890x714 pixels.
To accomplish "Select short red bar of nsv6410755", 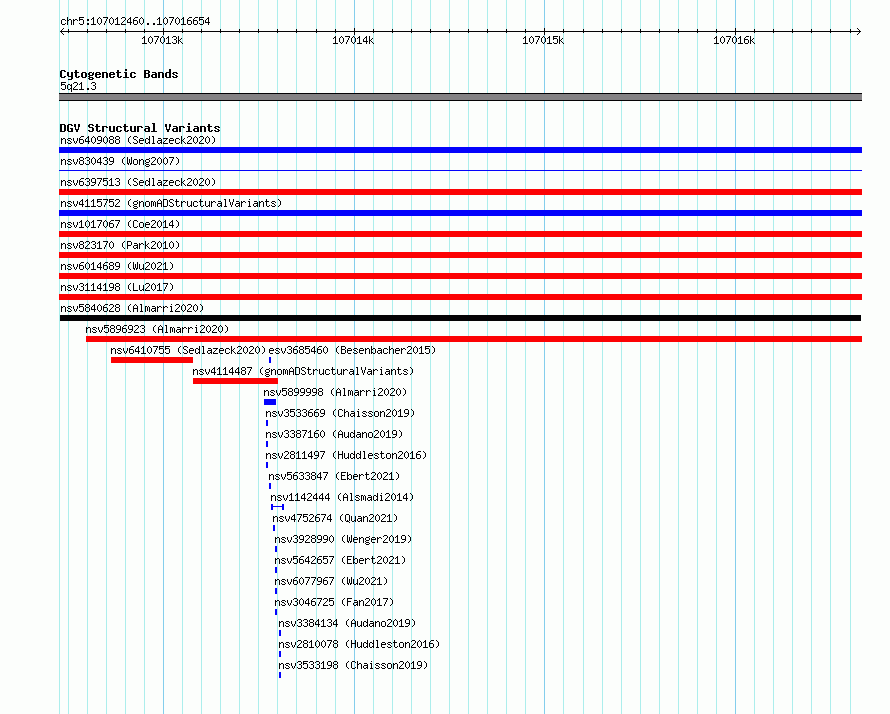I will pyautogui.click(x=152, y=360).
